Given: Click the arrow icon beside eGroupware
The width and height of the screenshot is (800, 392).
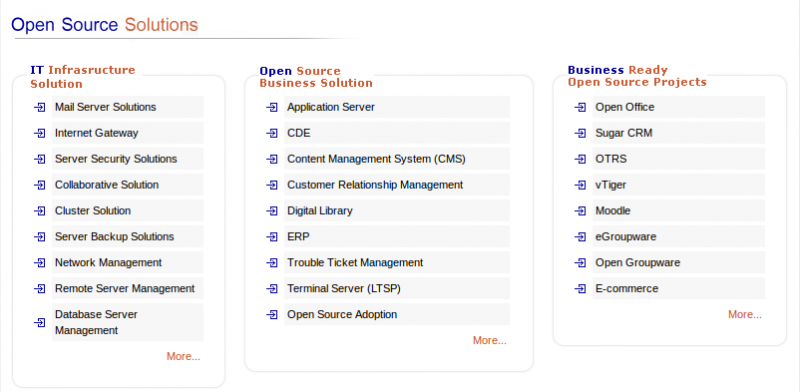Looking at the screenshot, I should click(580, 237).
